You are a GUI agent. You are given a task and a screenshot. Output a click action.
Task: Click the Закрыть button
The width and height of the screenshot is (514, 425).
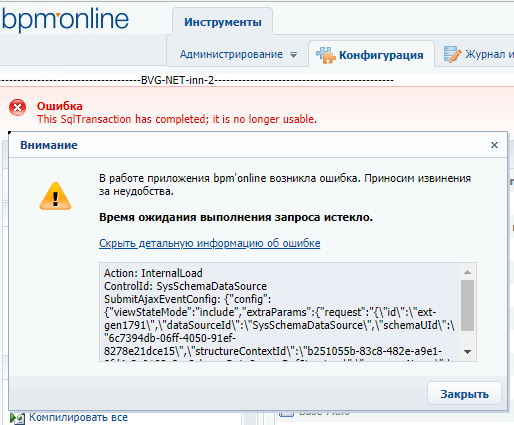point(464,394)
